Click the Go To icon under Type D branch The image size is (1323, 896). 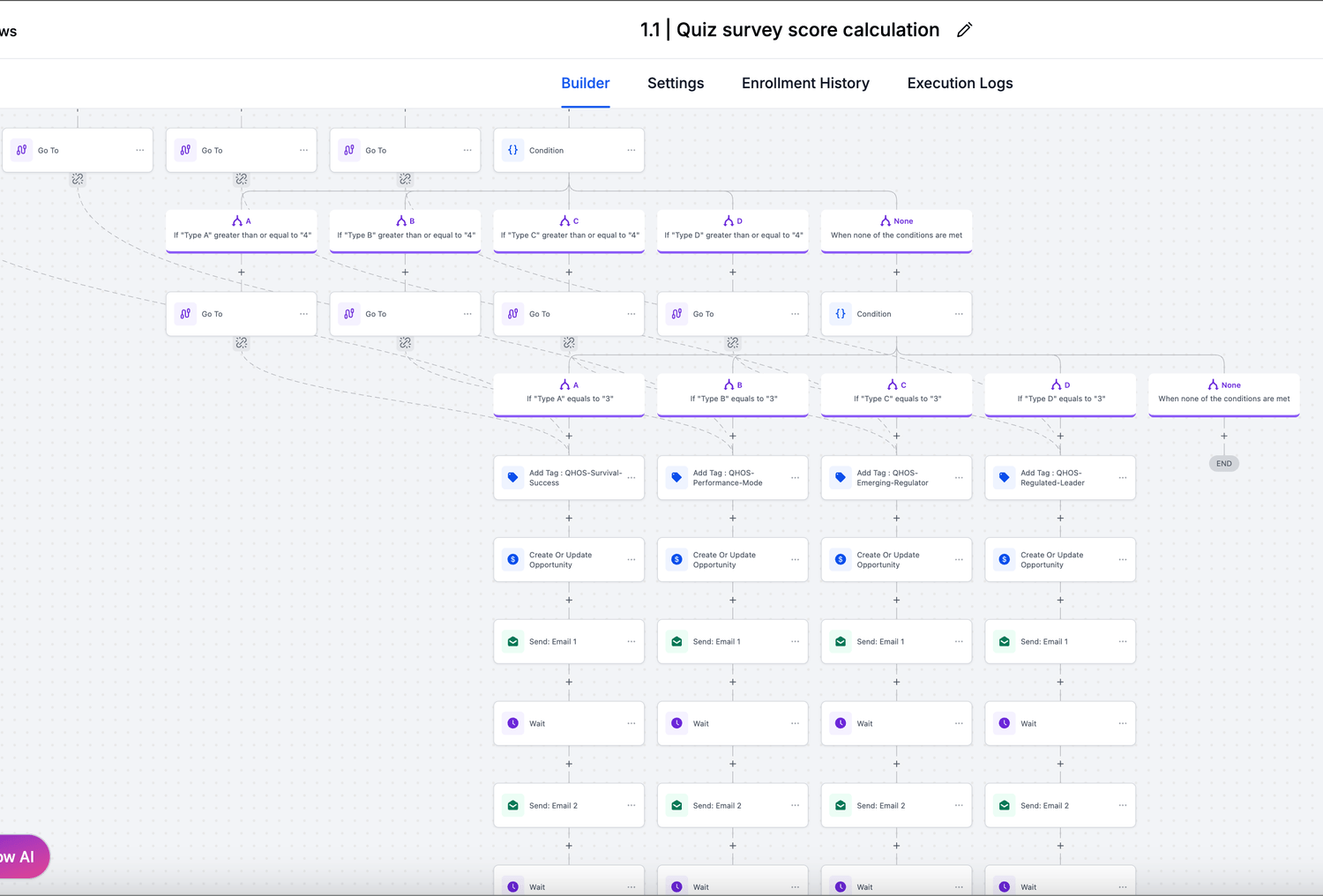676,314
